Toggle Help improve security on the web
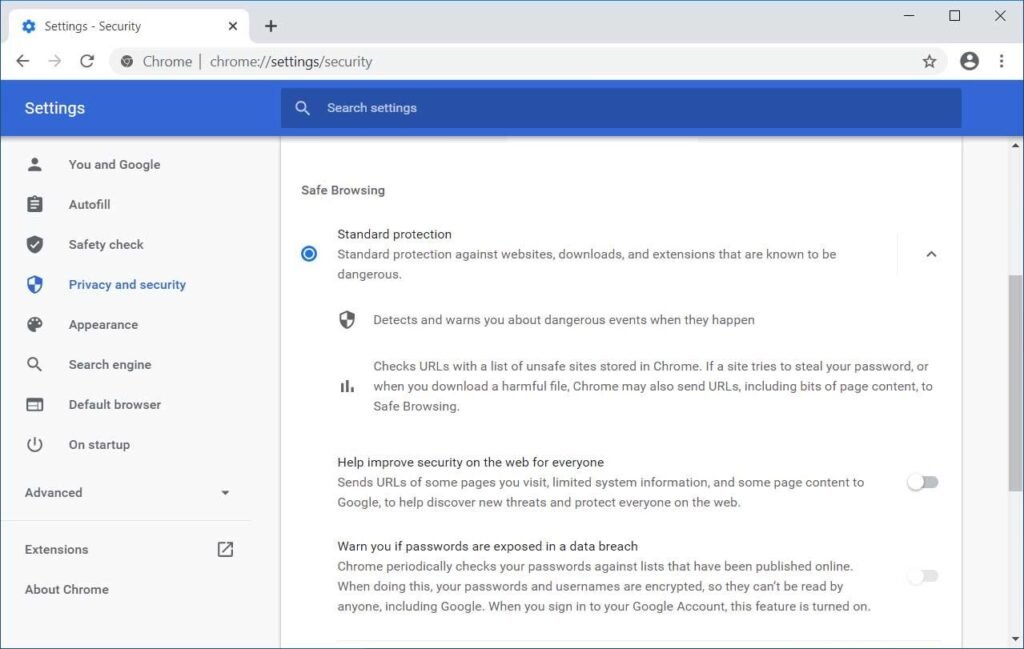Viewport: 1024px width, 649px height. (922, 482)
